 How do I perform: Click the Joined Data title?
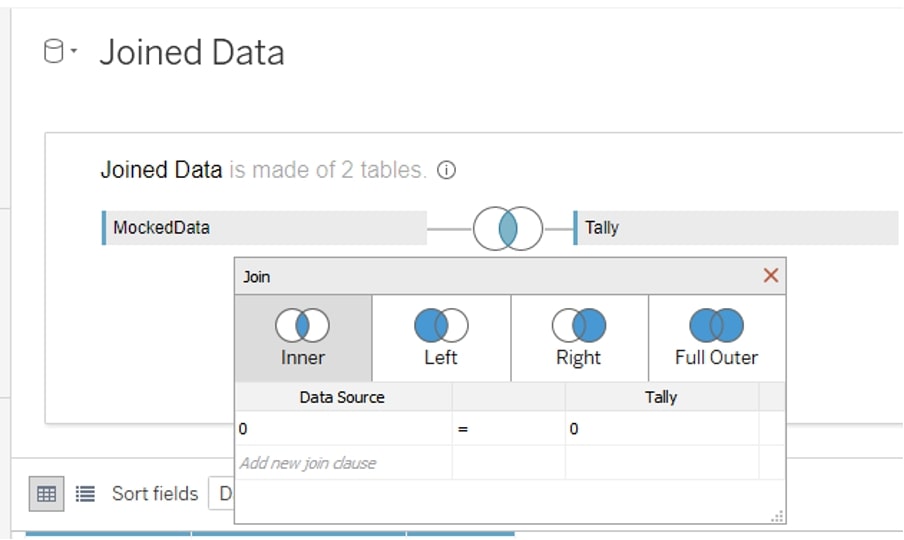pyautogui.click(x=192, y=52)
